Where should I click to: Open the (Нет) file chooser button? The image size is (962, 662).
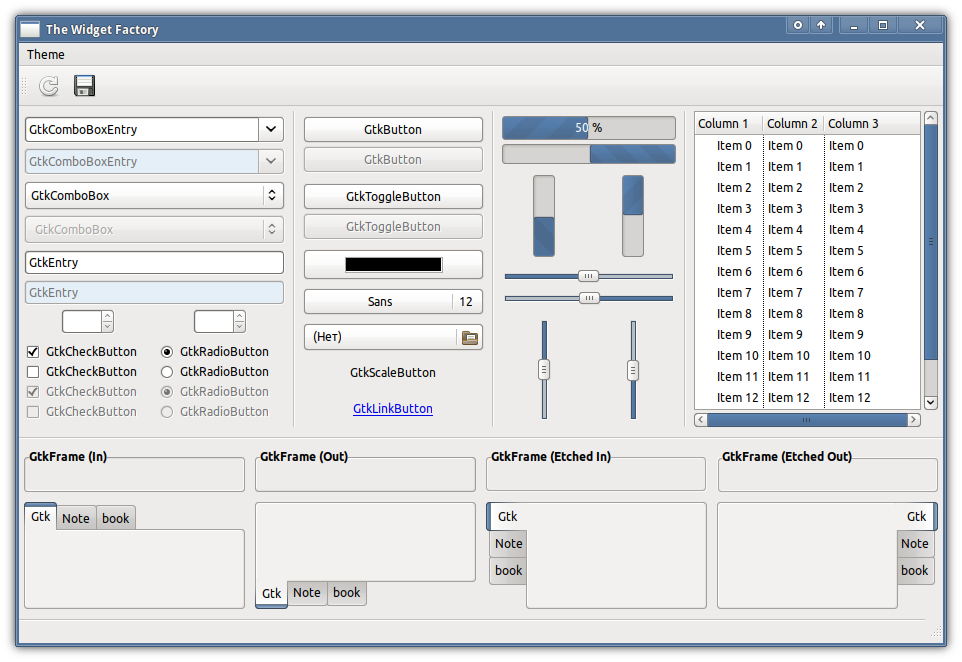point(393,337)
